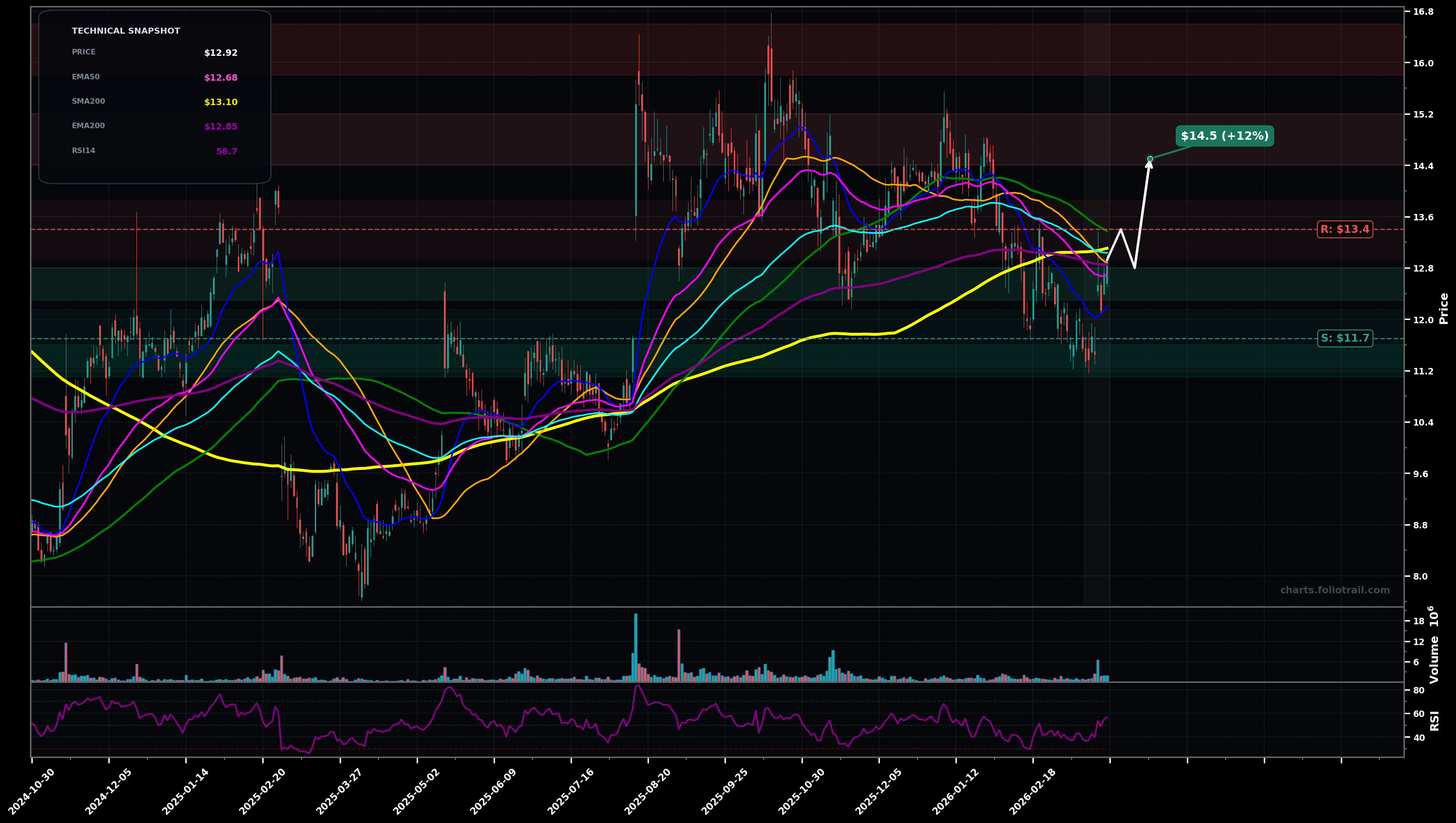1456x823 pixels.
Task: Click the charts.foliotrail.com watermark
Action: pyautogui.click(x=1334, y=590)
